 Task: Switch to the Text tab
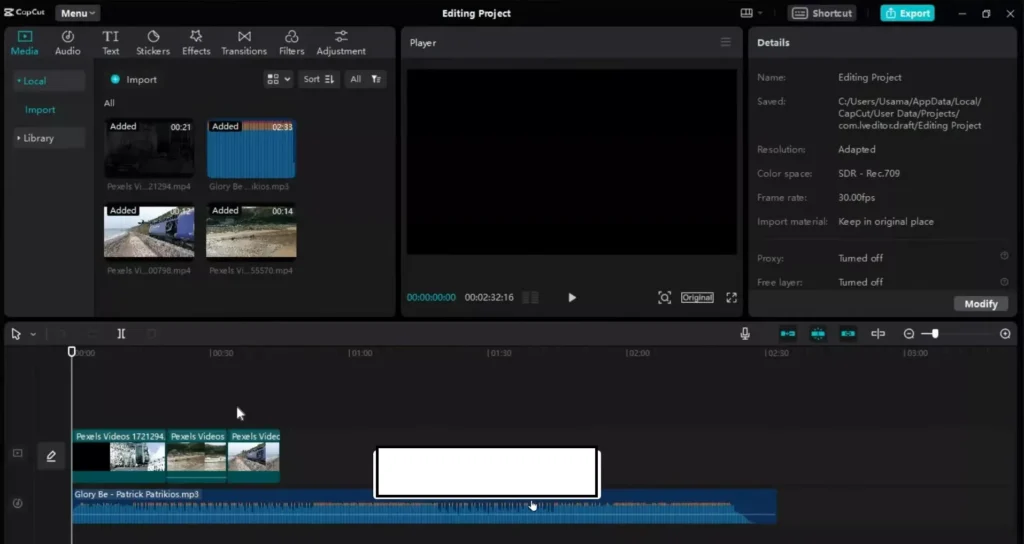coord(111,42)
